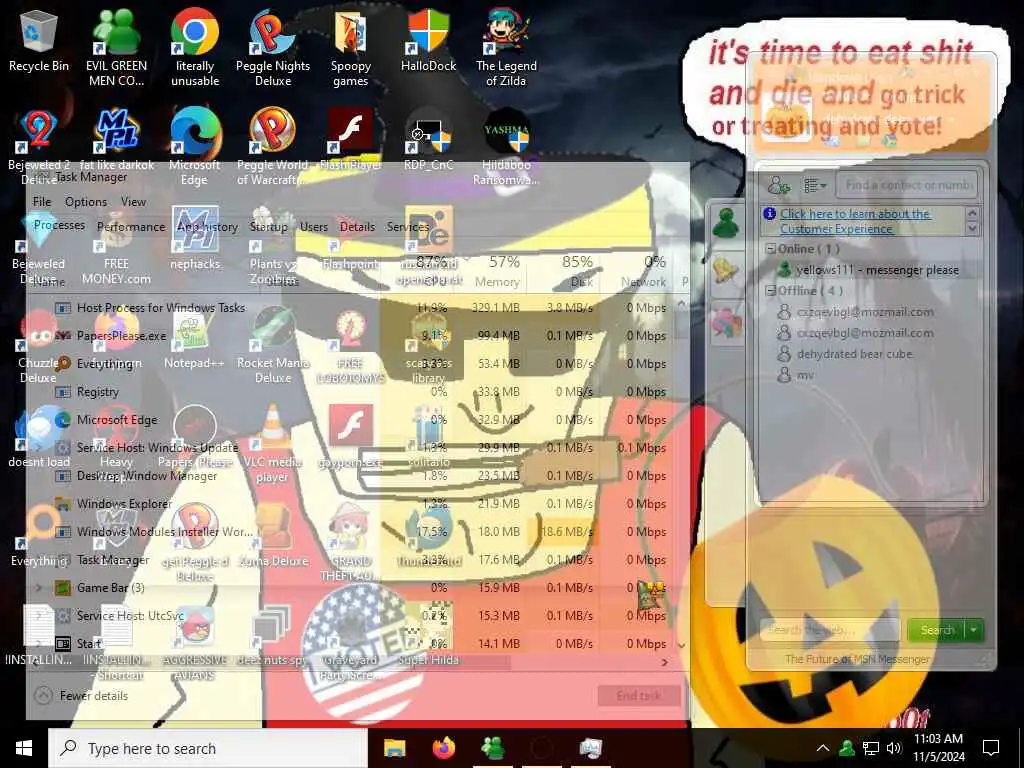Select the Peggle Nights Deluxe desktop icon
Screen dimensions: 1024x768
pos(273,47)
